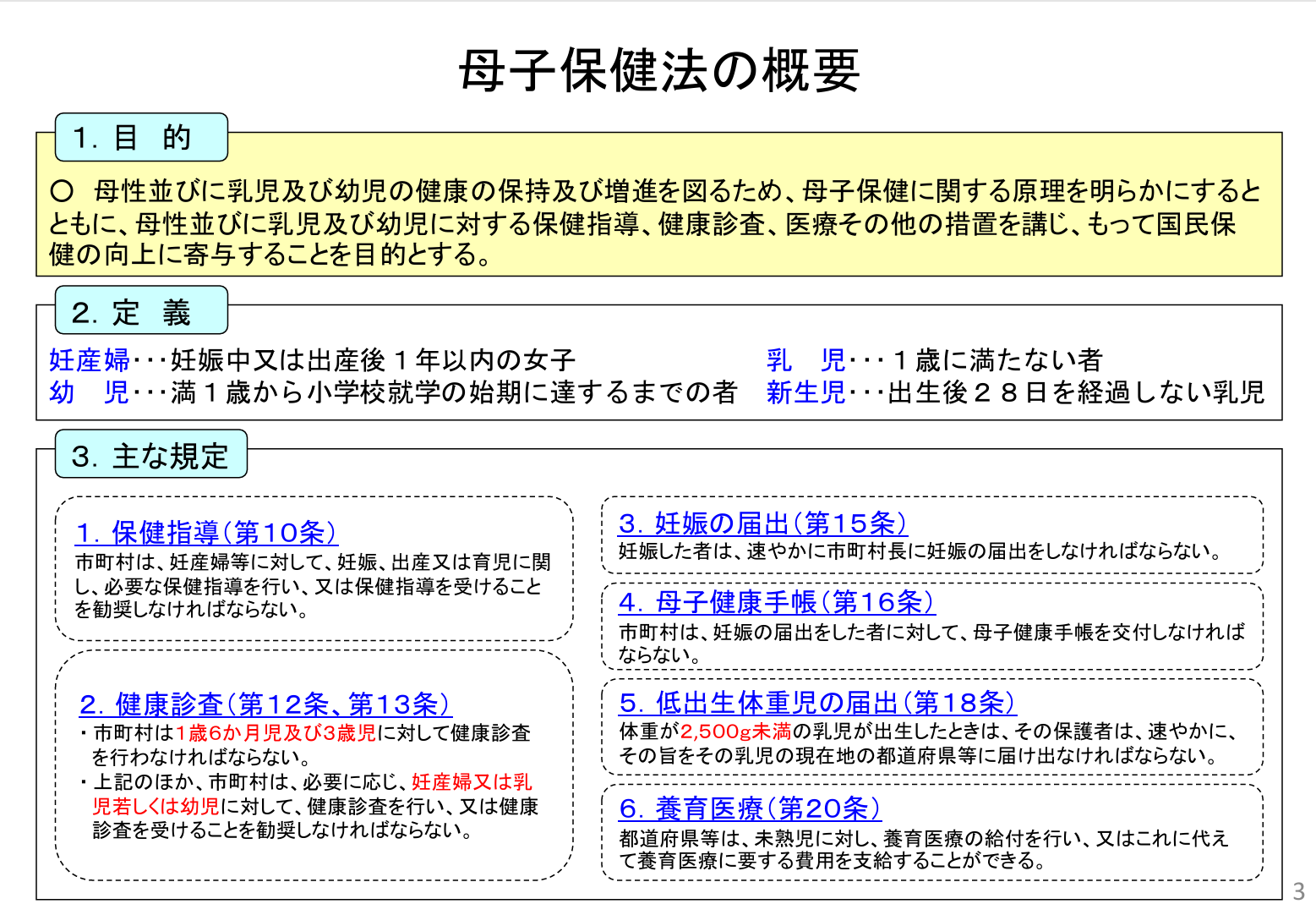
Task: Click the line starting 市町村は、妊娠の届出をした者に対して
Action: click(932, 632)
